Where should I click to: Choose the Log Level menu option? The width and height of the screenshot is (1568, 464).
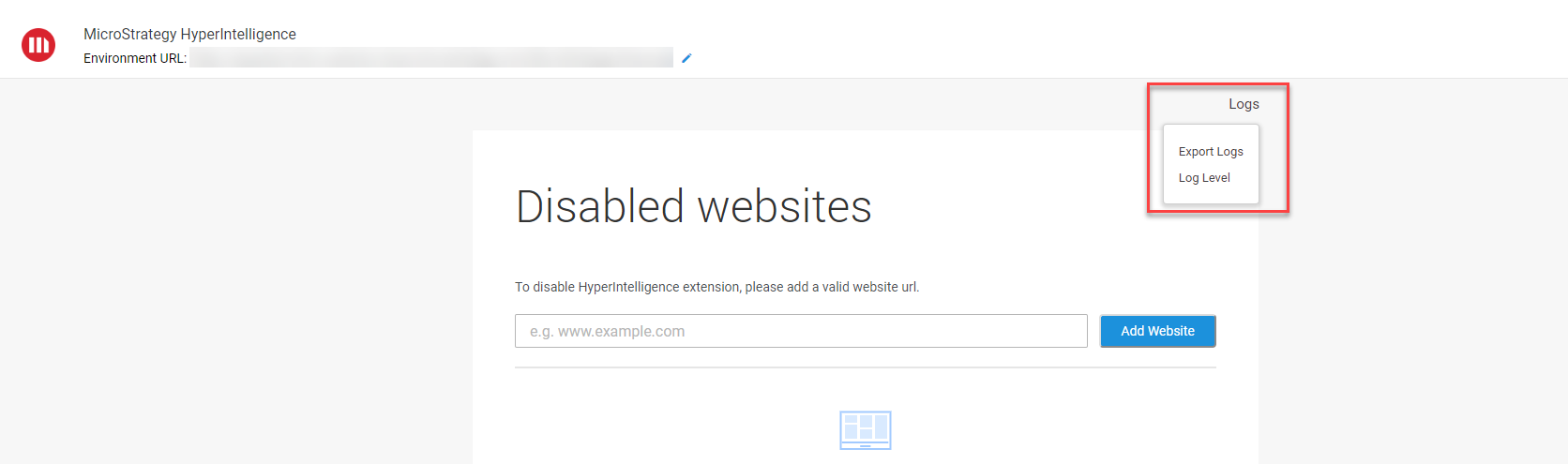1204,178
